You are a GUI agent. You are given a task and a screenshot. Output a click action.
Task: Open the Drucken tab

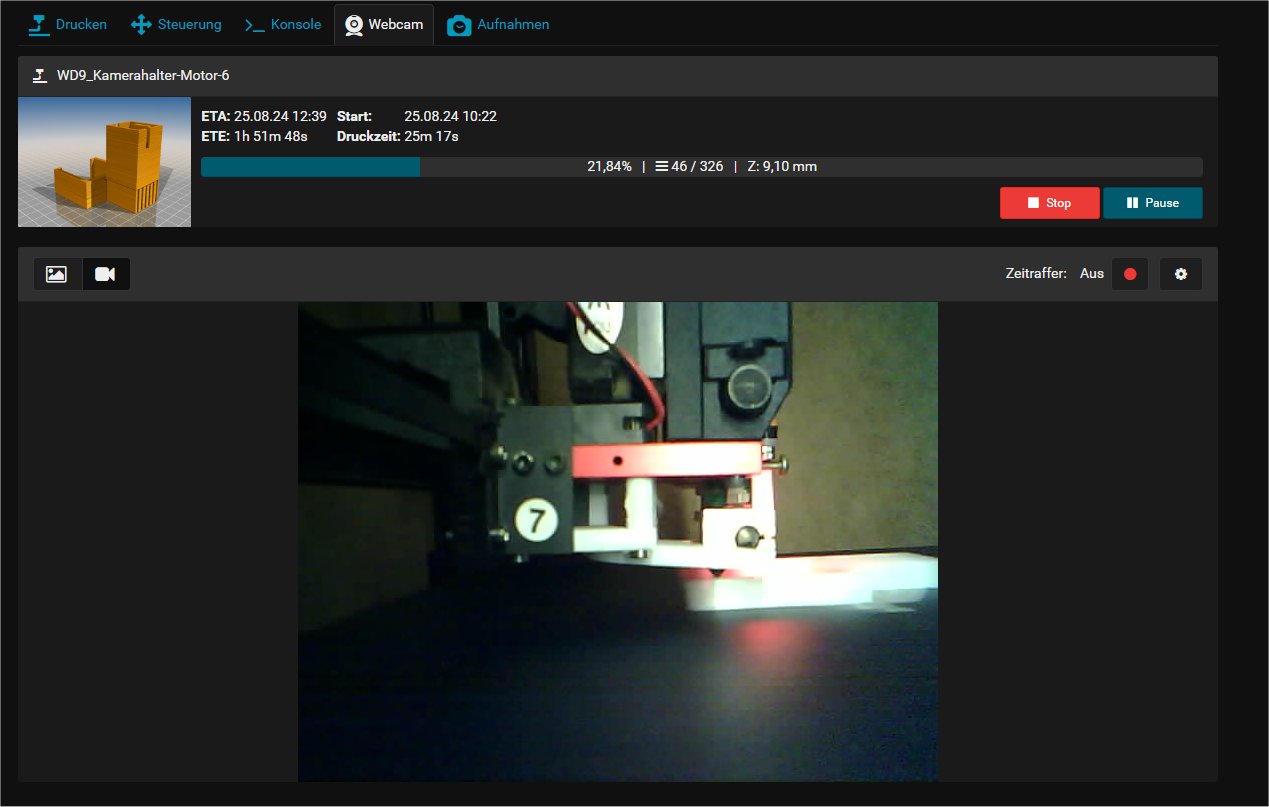coord(68,24)
